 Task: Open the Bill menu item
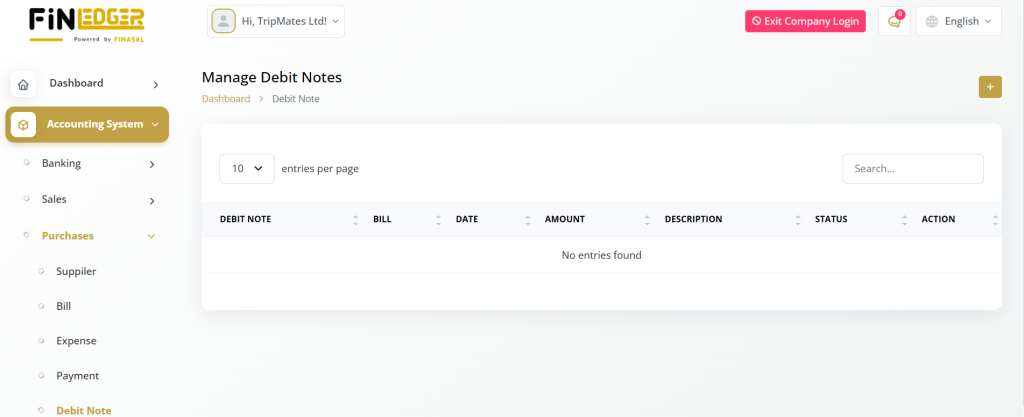tap(64, 306)
